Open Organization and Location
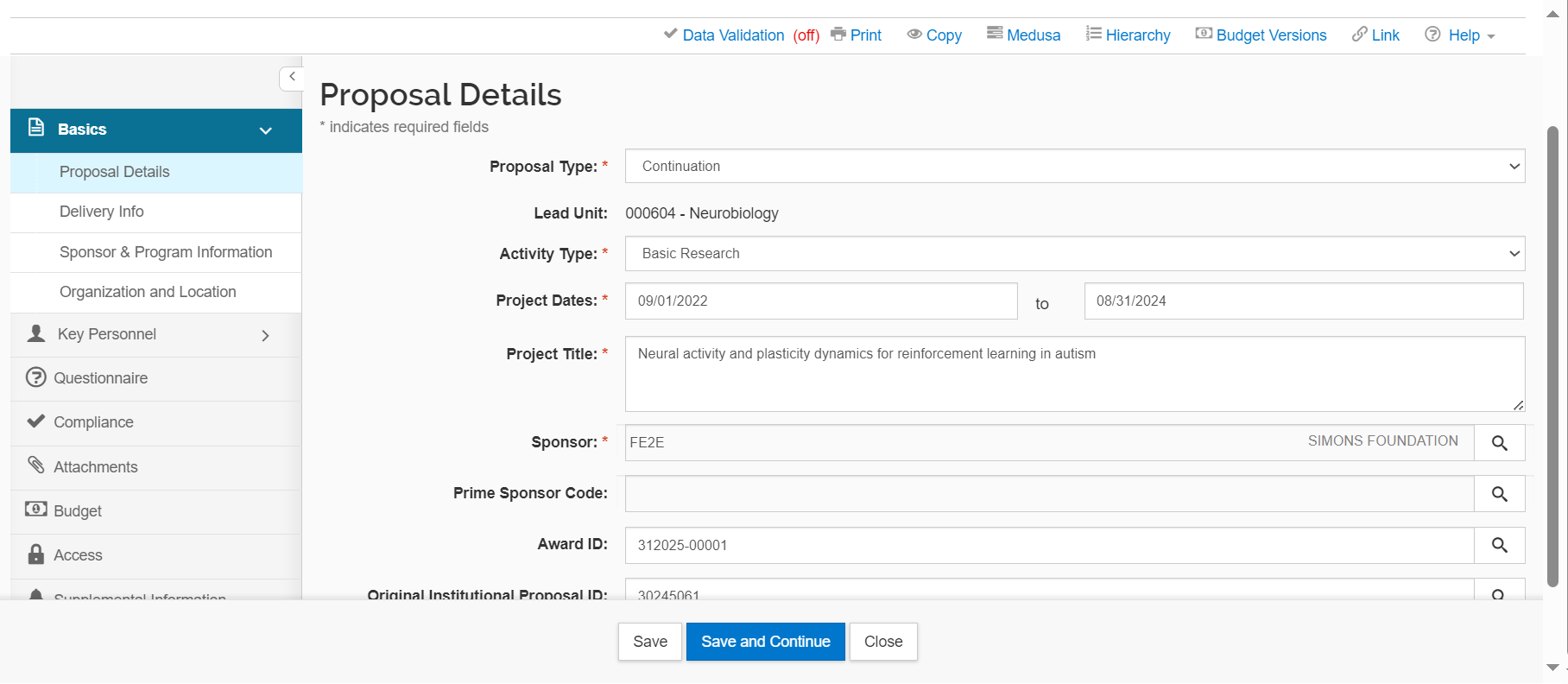1568x684 pixels. (156, 292)
